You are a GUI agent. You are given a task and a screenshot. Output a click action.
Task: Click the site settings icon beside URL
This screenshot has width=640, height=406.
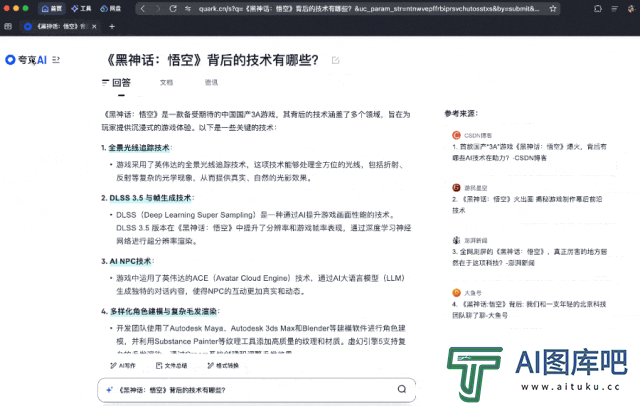(188, 9)
